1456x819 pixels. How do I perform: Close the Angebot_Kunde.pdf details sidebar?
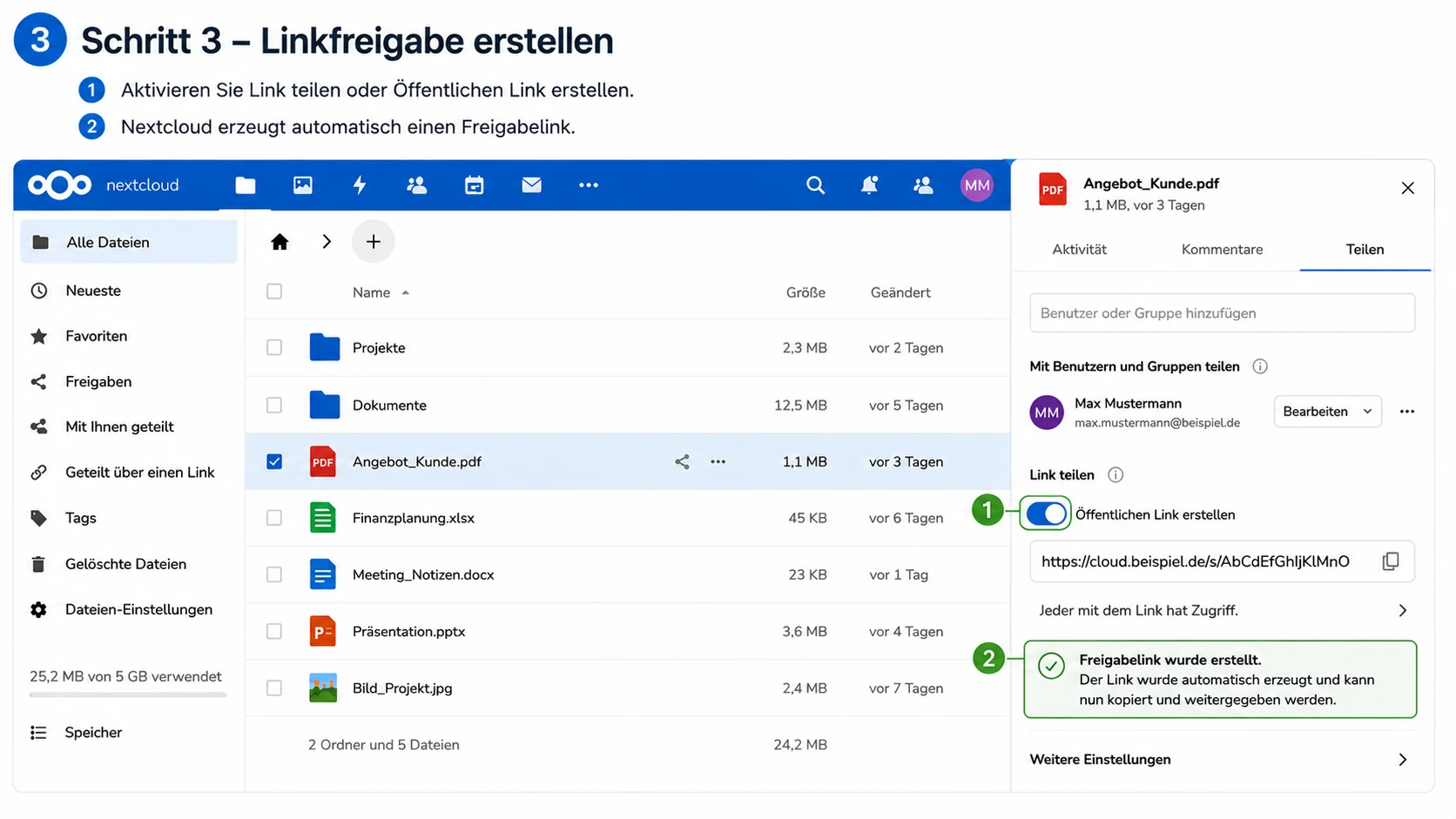(1408, 188)
